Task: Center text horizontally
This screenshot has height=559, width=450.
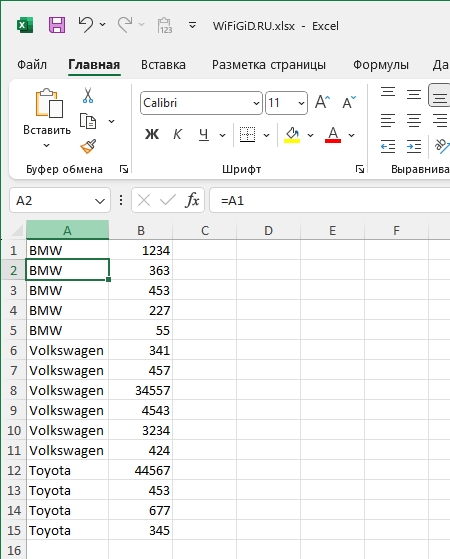Action: pos(414,120)
